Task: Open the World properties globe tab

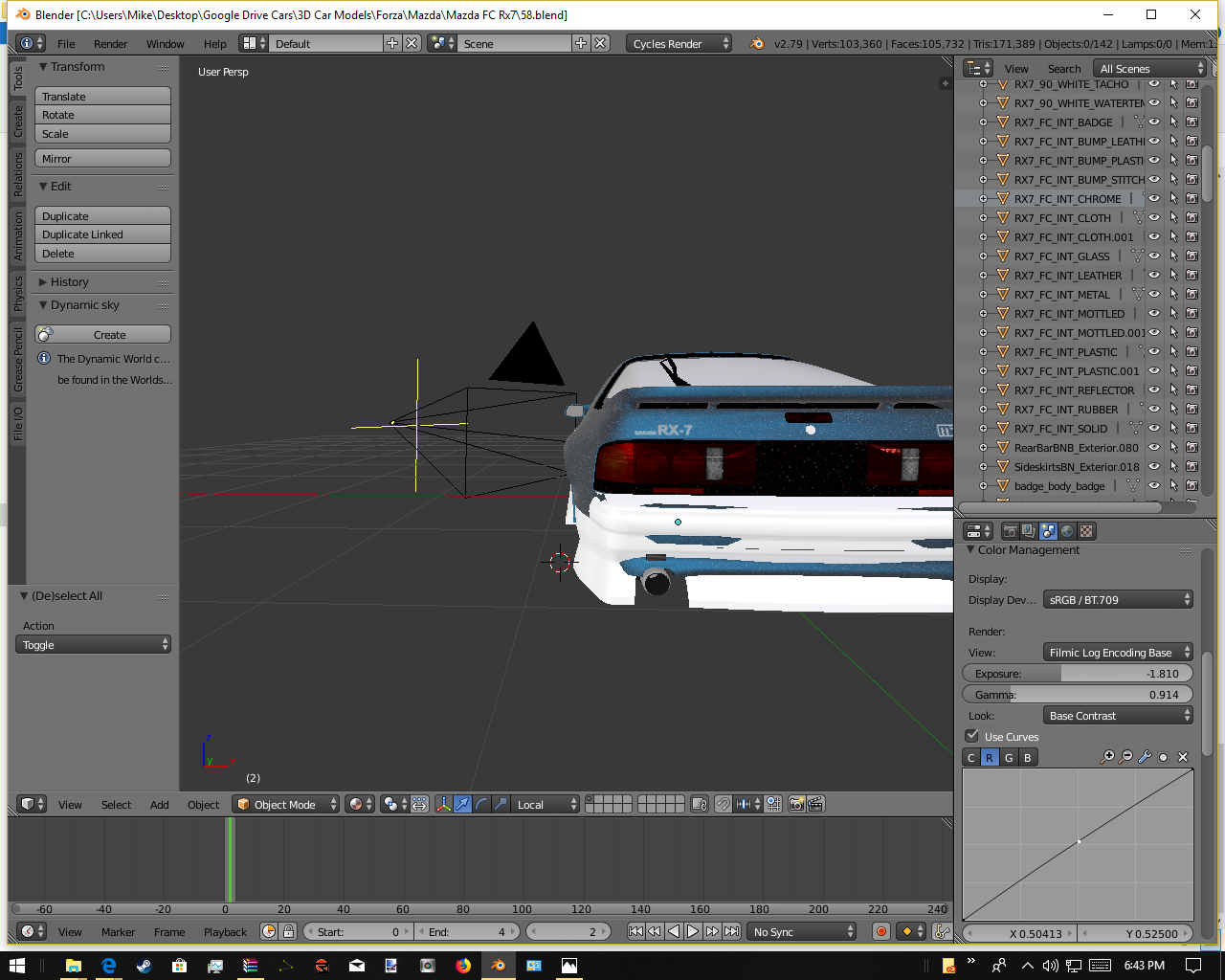Action: coord(1067,531)
